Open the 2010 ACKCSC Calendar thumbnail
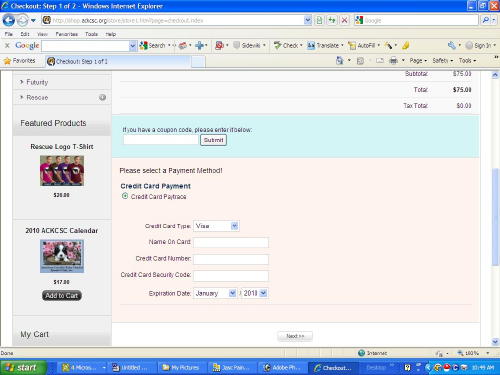Viewport: 500px width, 375px height. (62, 256)
